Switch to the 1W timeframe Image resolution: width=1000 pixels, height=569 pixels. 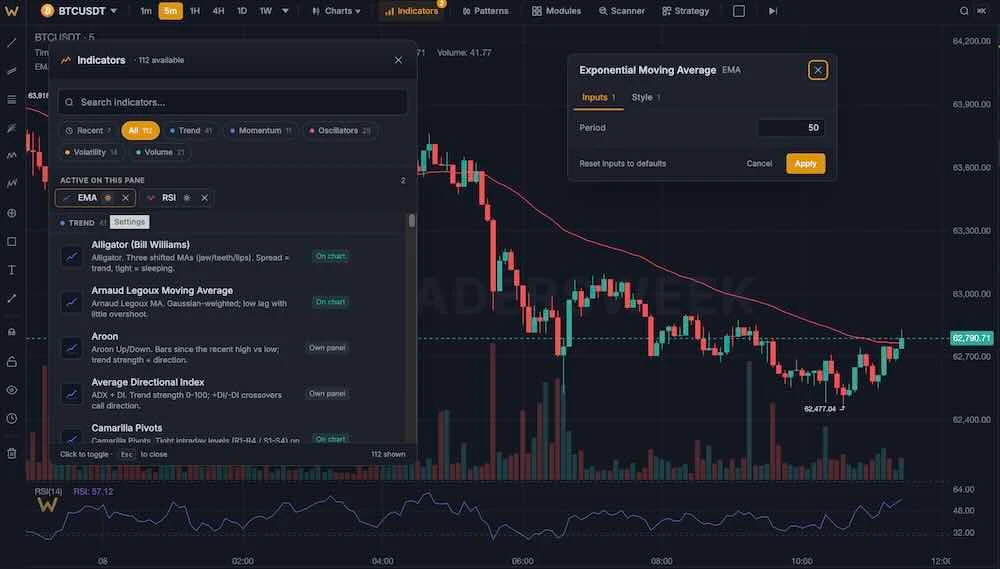(266, 11)
